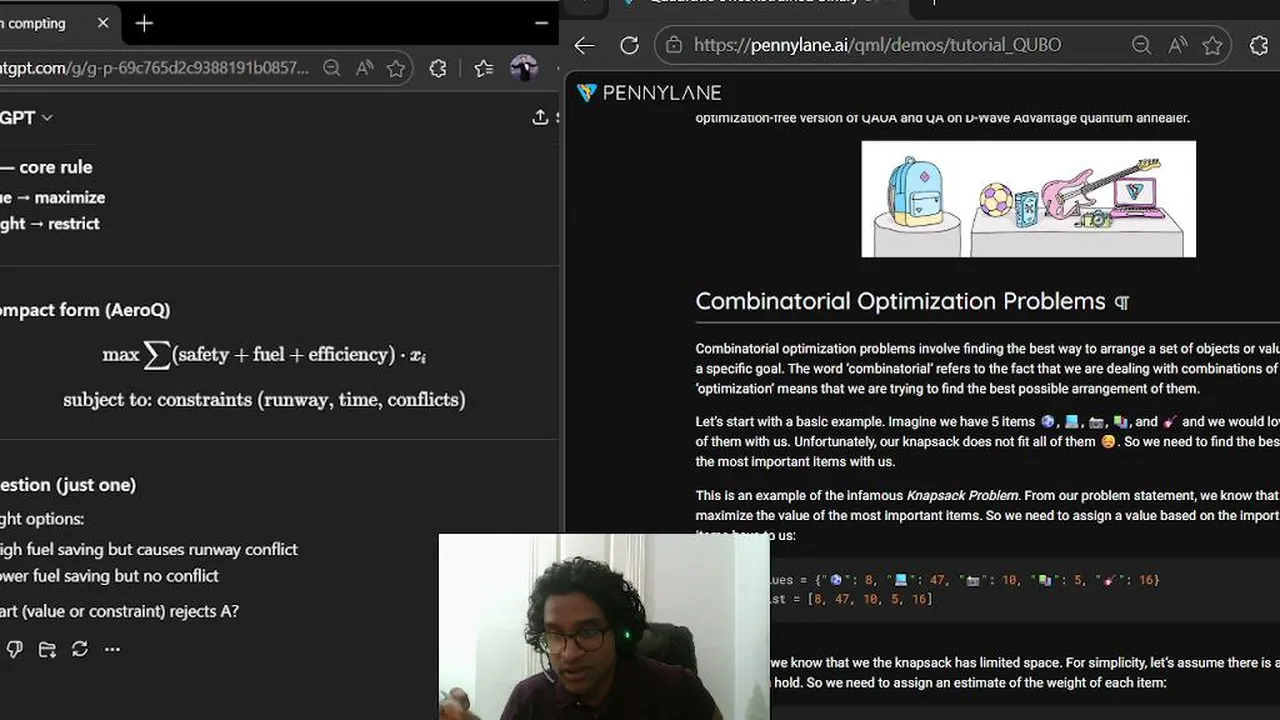Click the webcam video overlay
This screenshot has width=1280, height=720.
(604, 627)
